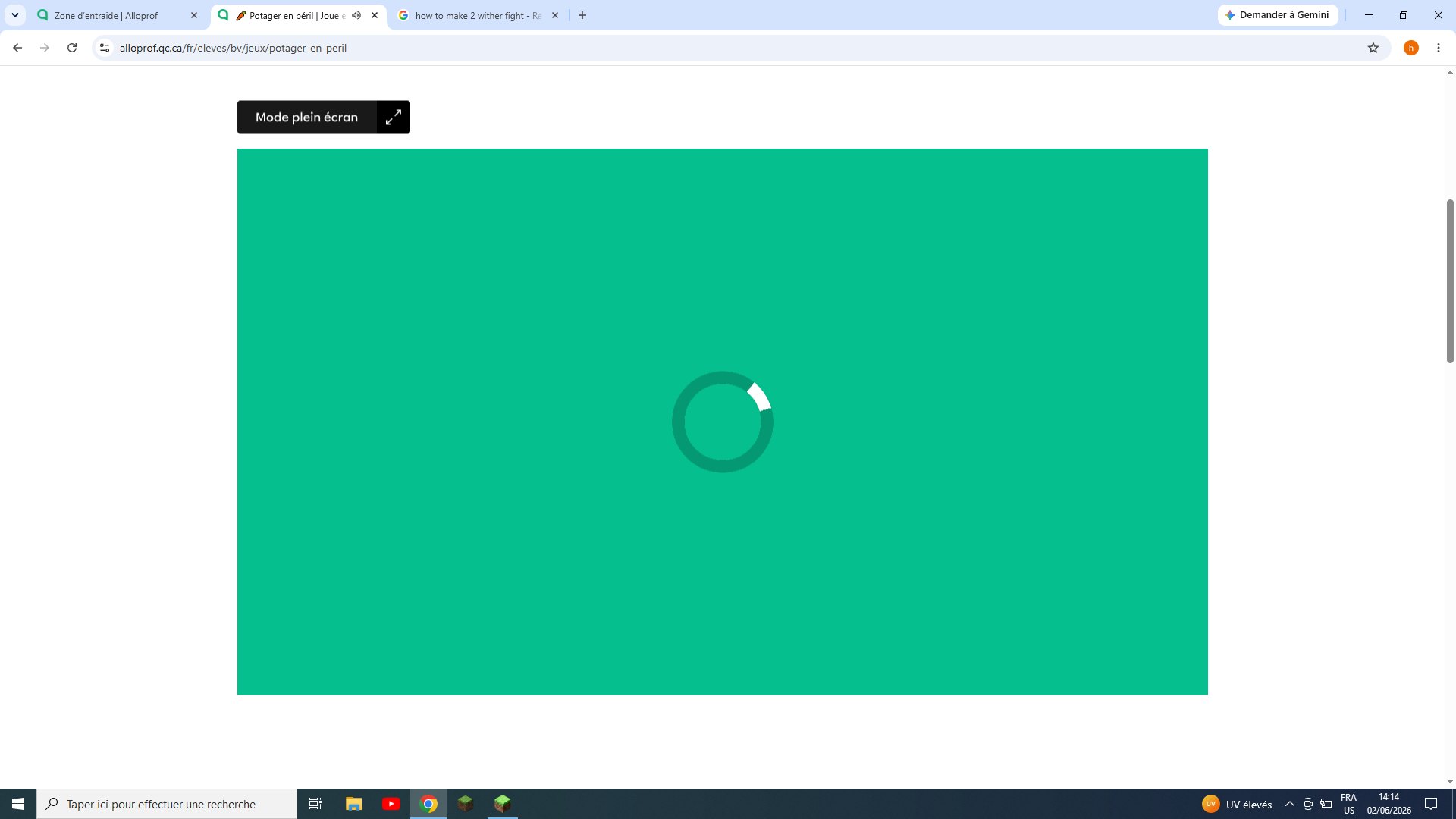Open YouTube from the taskbar

[x=391, y=804]
